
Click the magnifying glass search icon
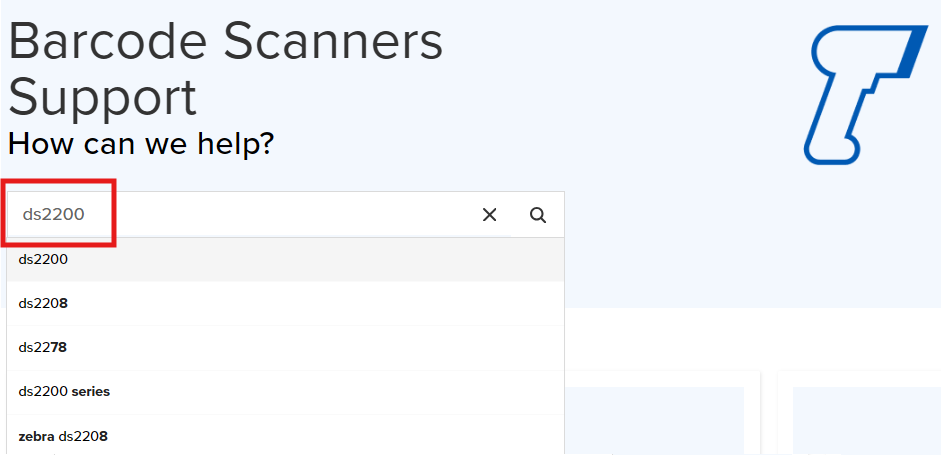[538, 215]
